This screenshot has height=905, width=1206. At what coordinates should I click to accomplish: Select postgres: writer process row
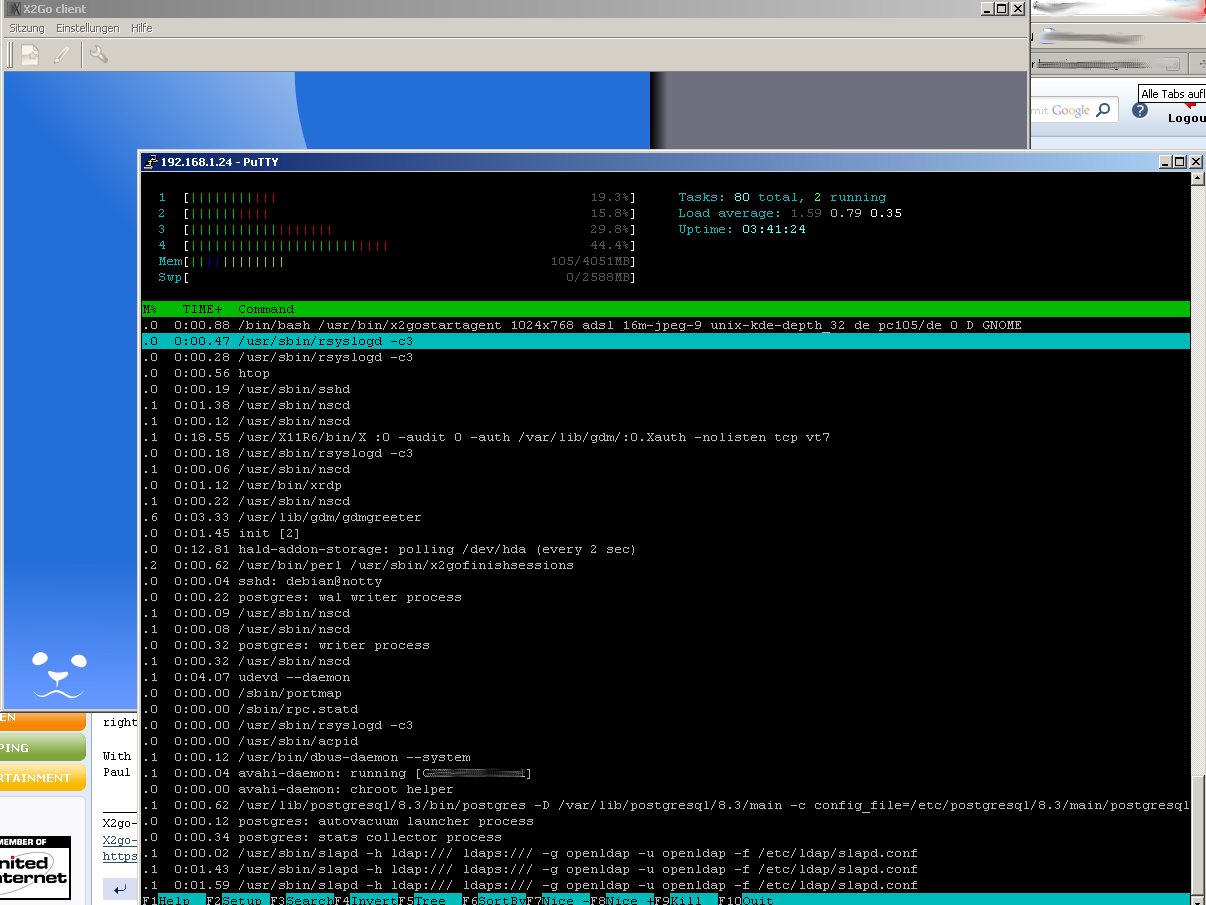pos(666,645)
